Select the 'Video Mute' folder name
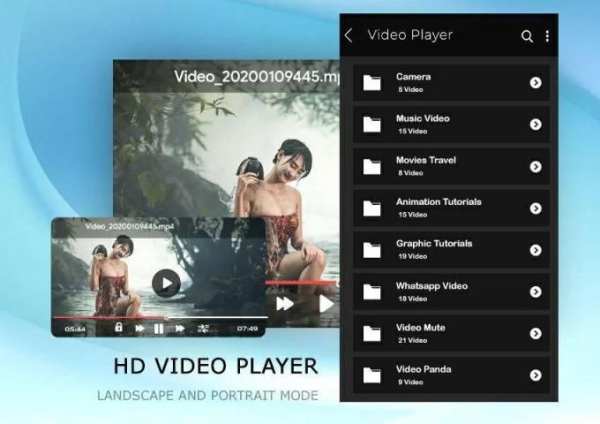Image resolution: width=600 pixels, height=424 pixels. (421, 328)
